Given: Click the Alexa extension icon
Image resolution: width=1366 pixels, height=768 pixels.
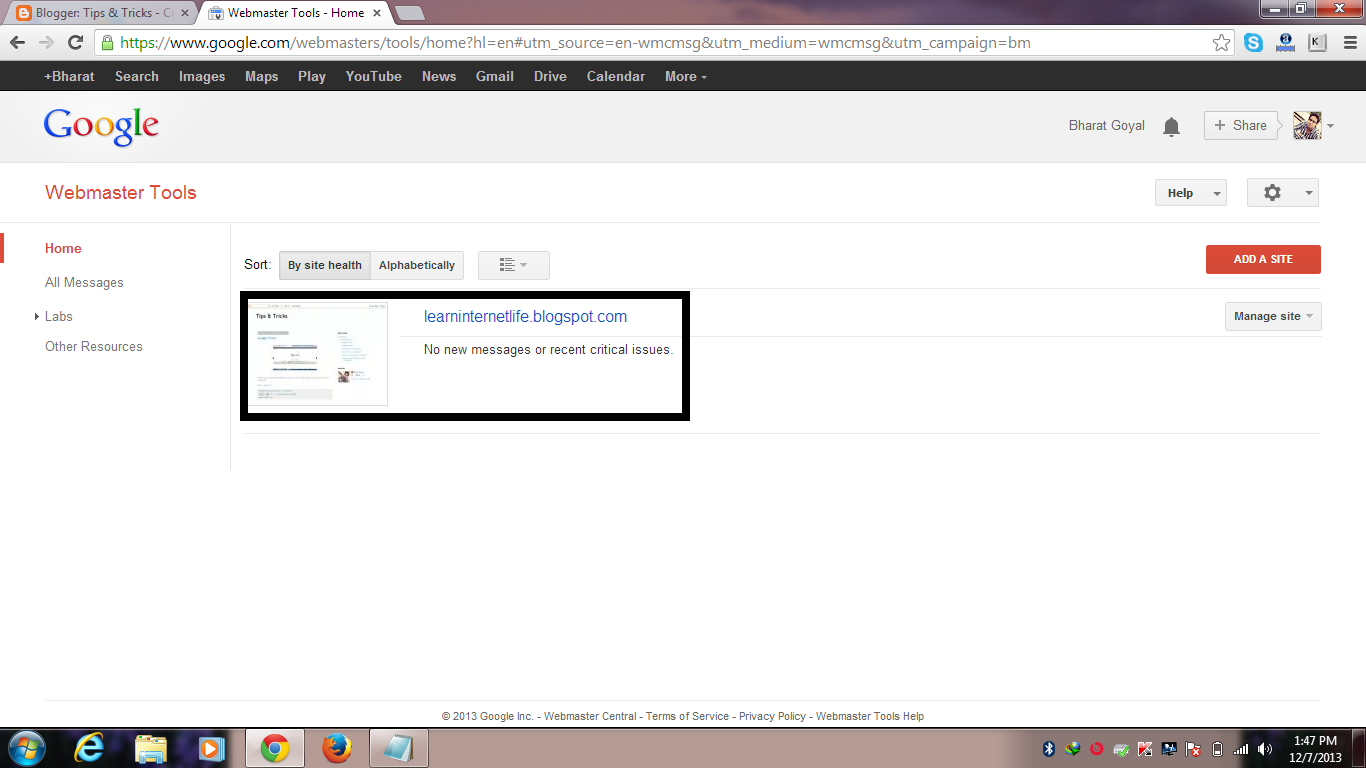Looking at the screenshot, I should coord(1286,43).
